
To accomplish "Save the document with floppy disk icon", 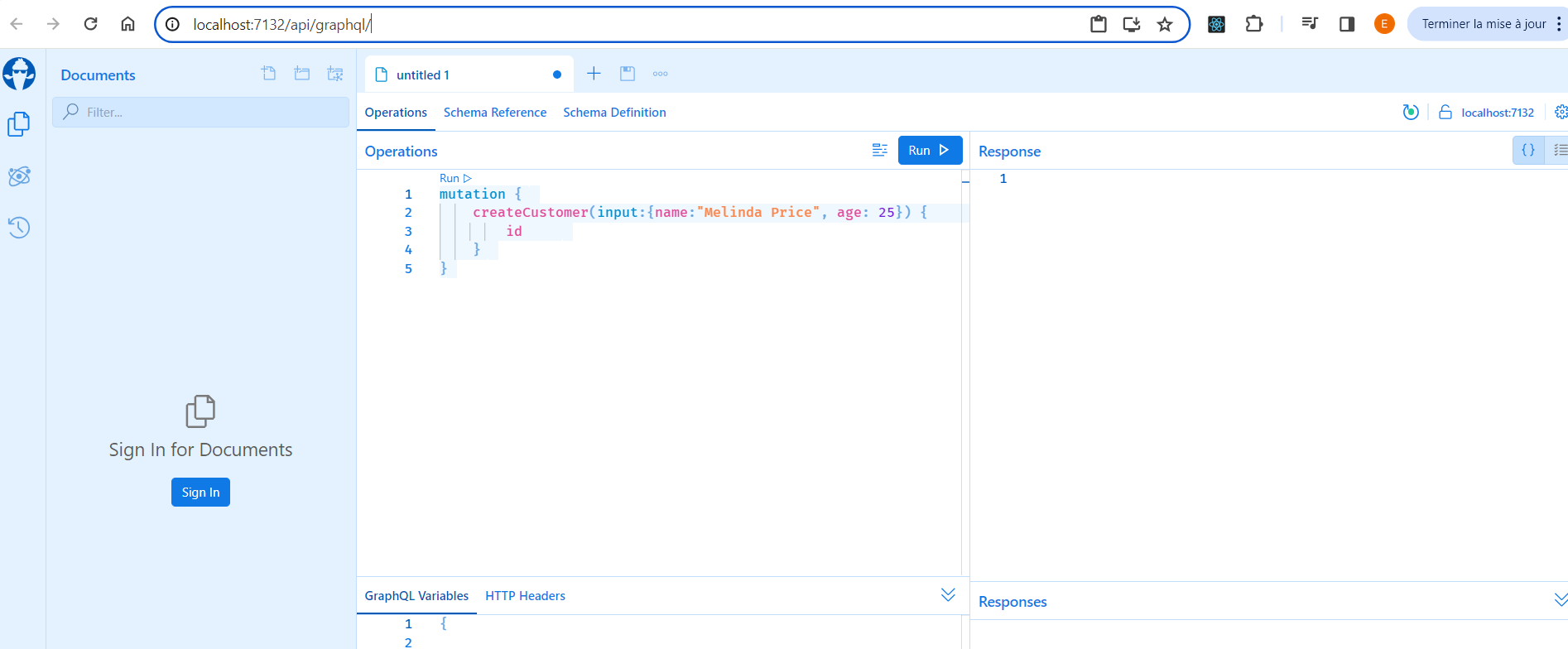I will point(628,74).
